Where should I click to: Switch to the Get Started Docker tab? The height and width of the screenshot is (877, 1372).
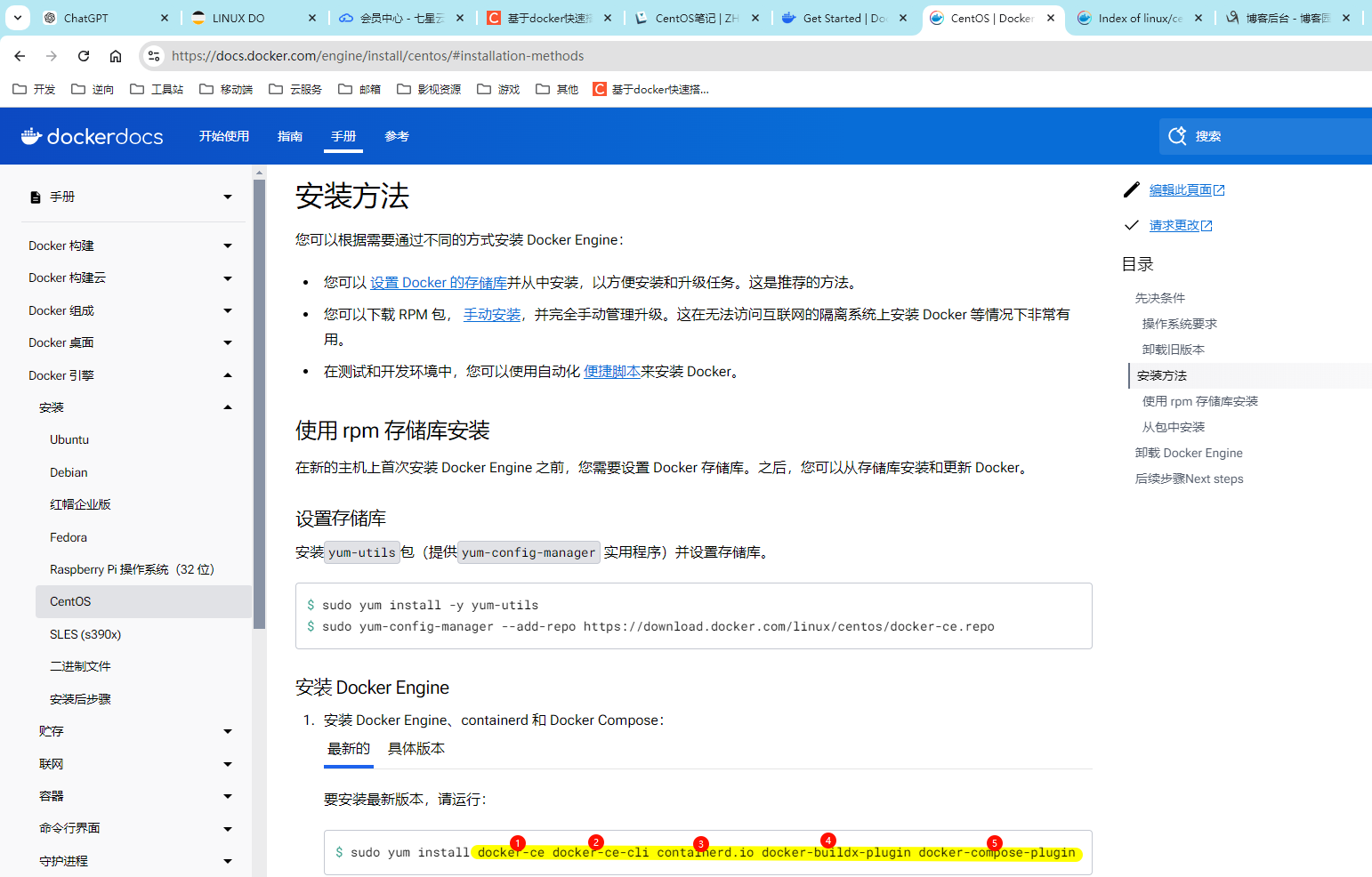(x=844, y=18)
